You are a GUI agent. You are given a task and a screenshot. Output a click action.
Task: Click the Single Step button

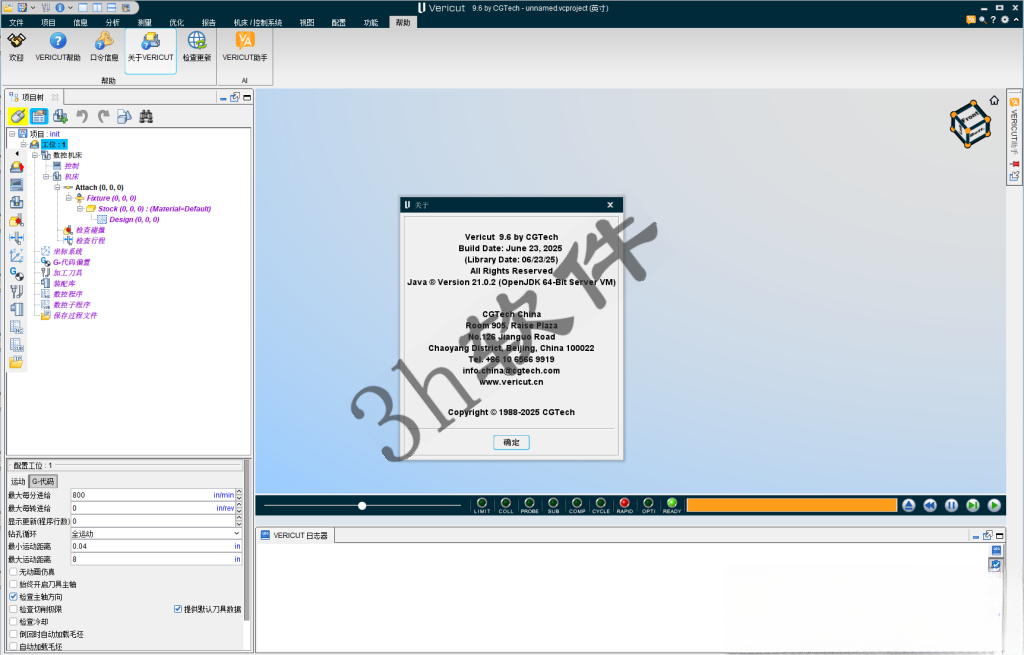click(x=972, y=505)
